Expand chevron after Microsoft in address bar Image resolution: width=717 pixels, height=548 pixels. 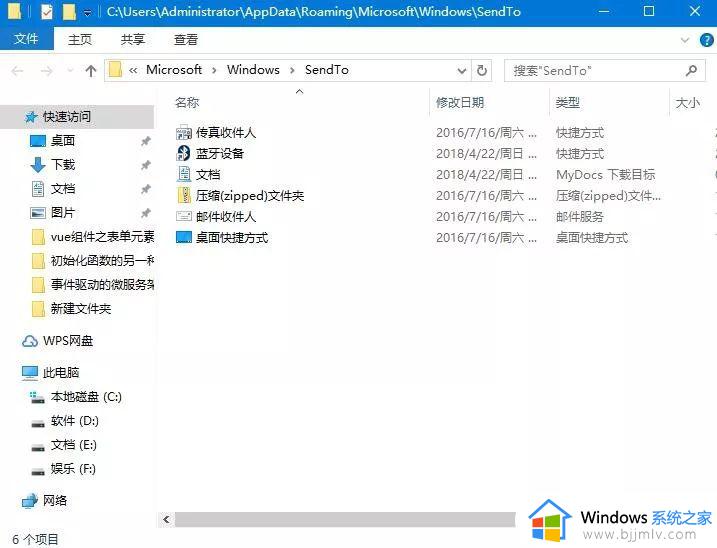coord(214,70)
